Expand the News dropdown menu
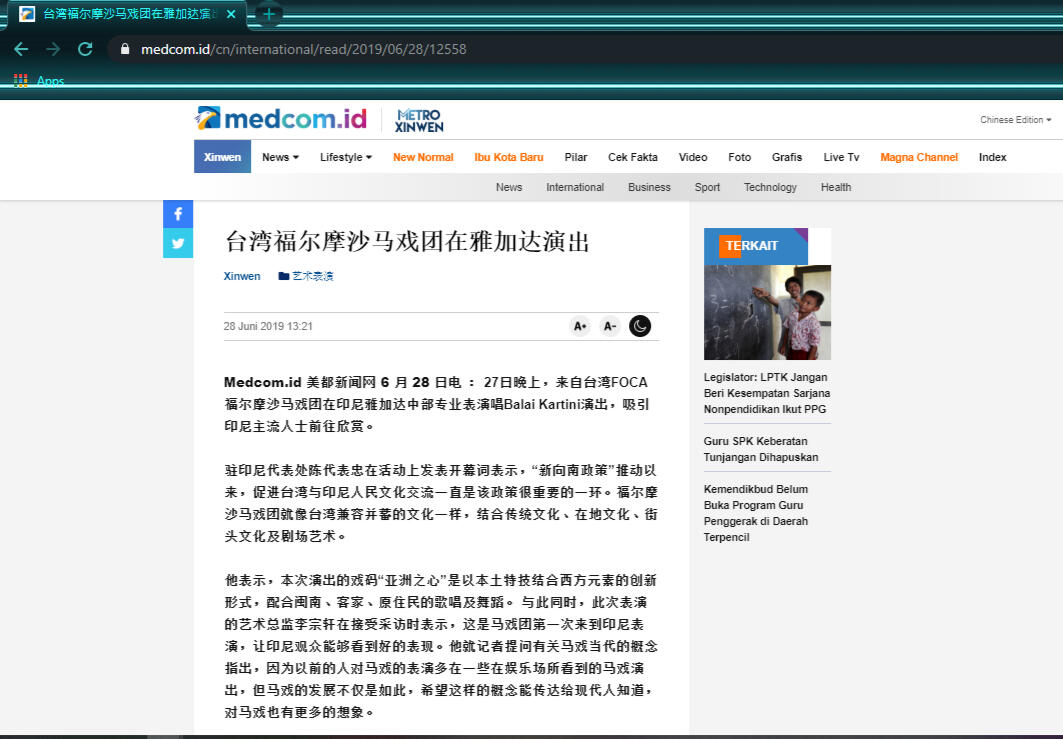The height and width of the screenshot is (739, 1063). tap(280, 157)
